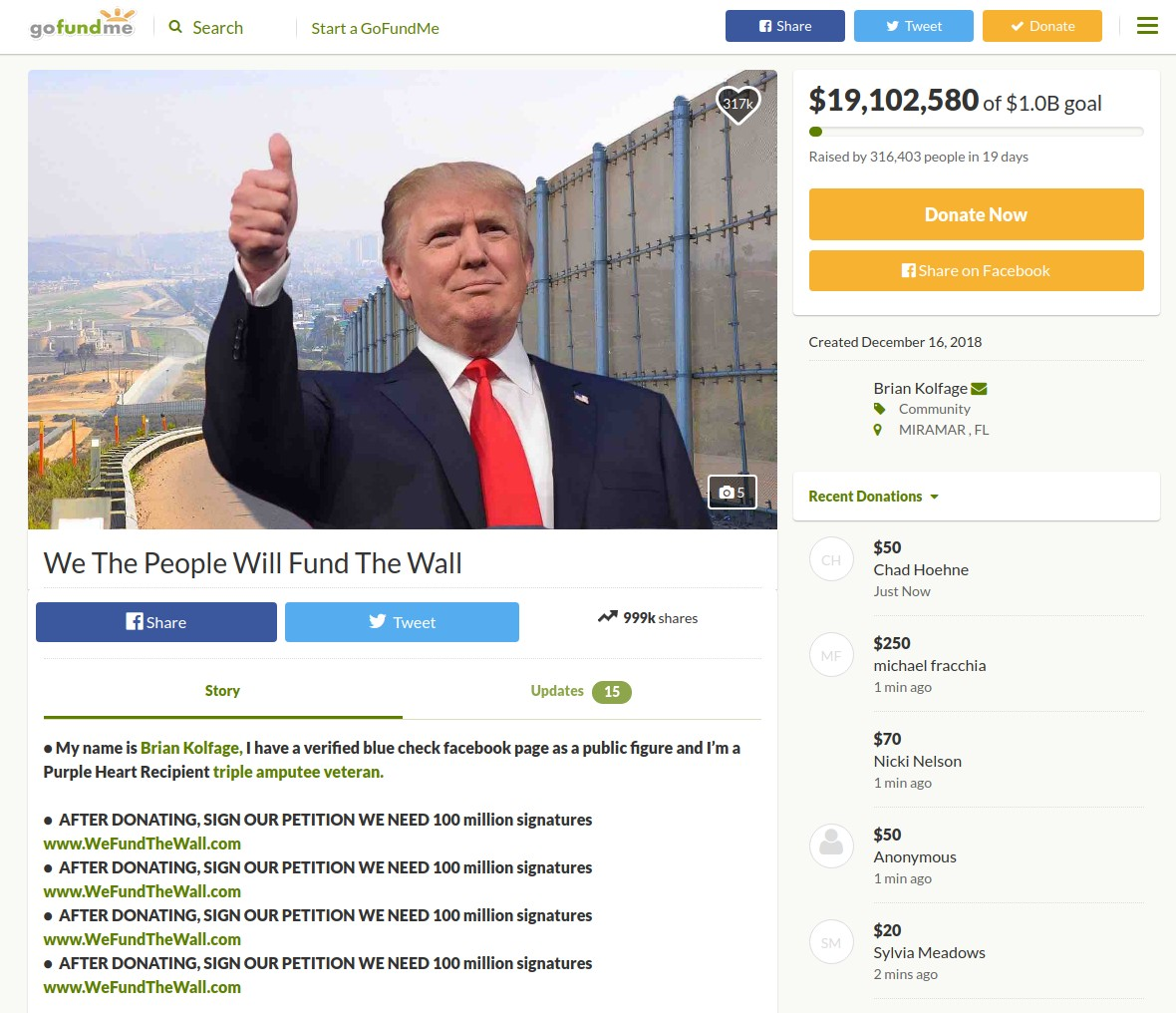
Task: Open the triple amputee veteran link
Action: (x=299, y=772)
